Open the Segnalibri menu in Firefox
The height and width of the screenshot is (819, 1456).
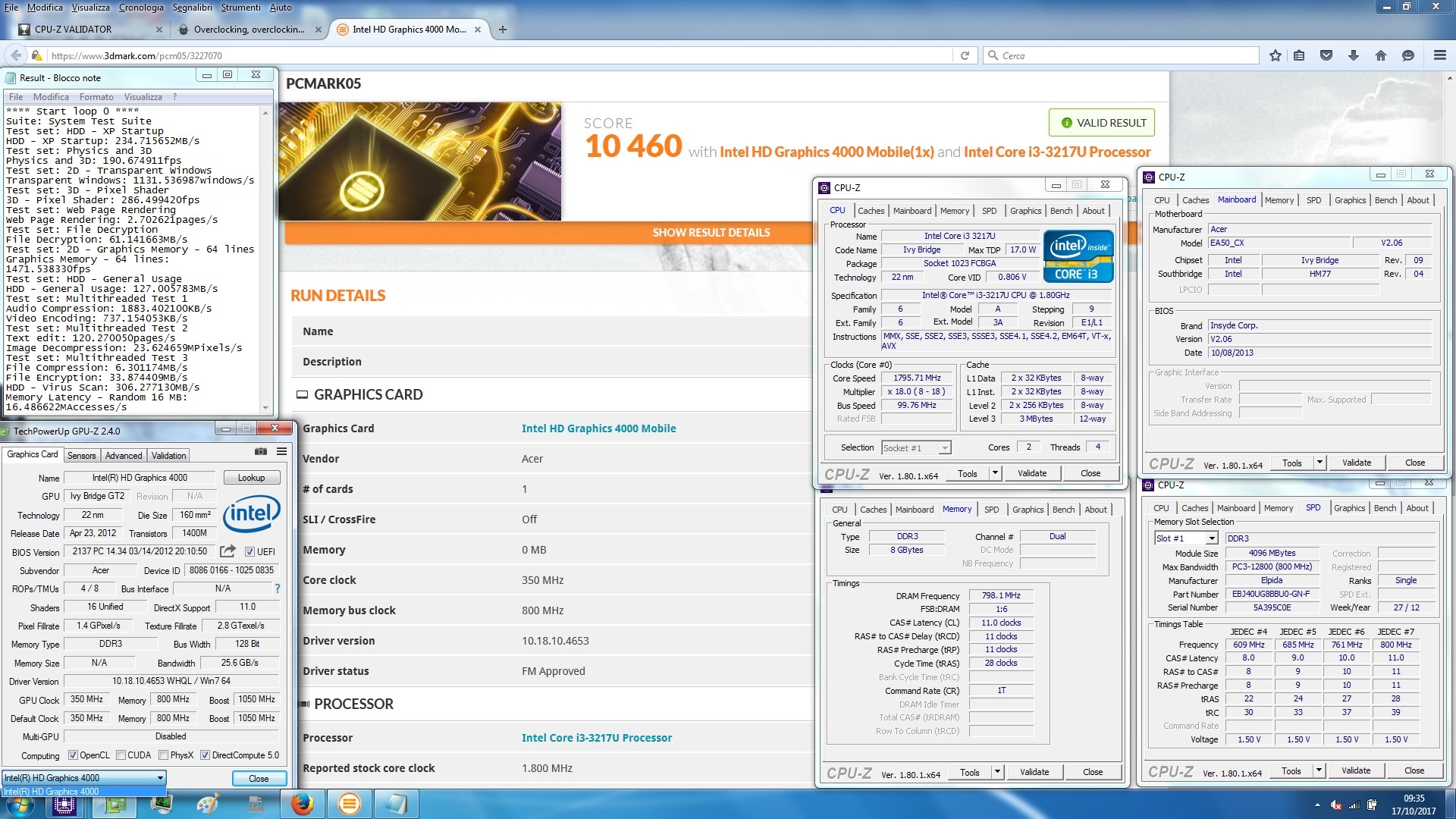pos(193,8)
